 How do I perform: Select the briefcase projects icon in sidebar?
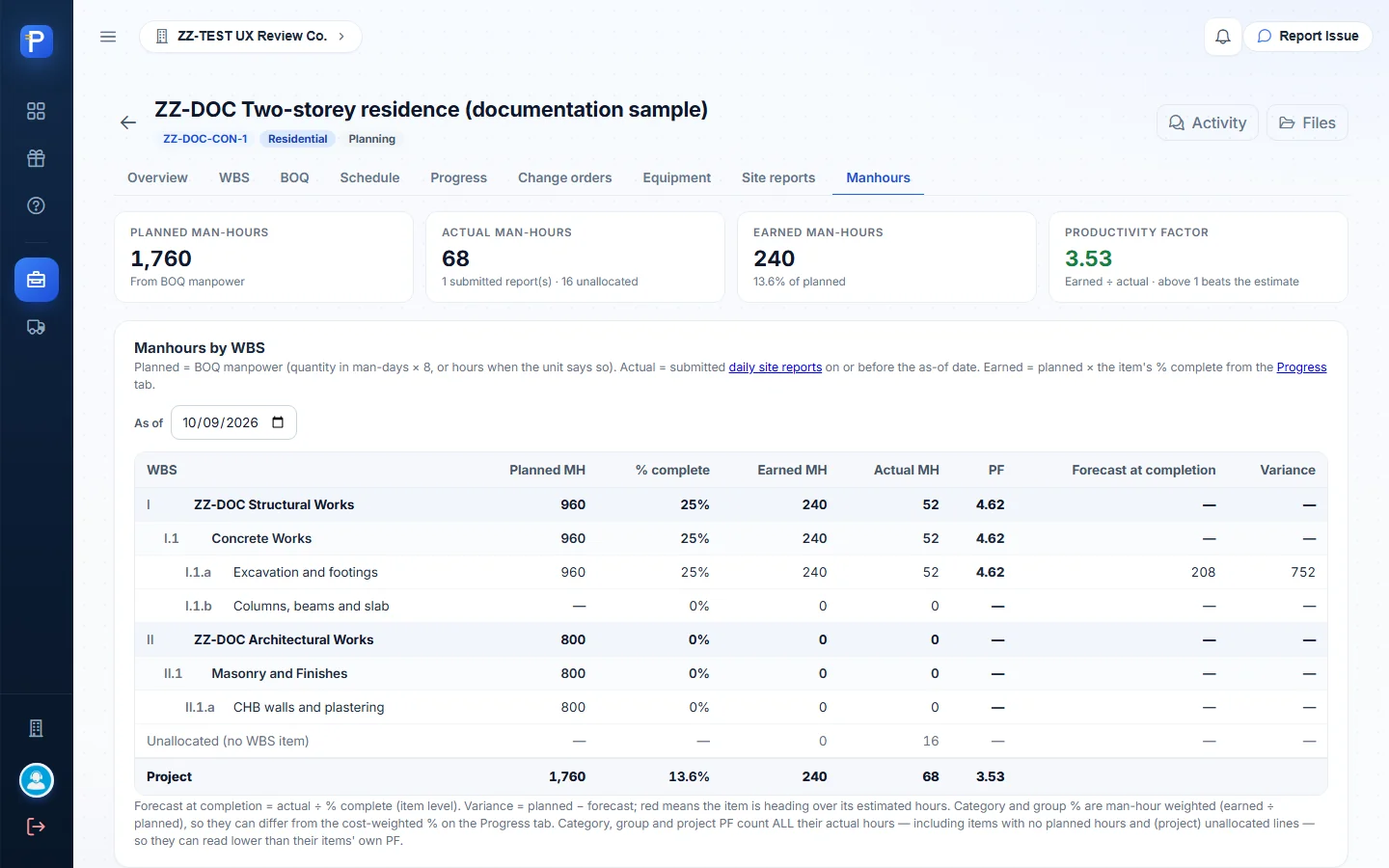37,280
